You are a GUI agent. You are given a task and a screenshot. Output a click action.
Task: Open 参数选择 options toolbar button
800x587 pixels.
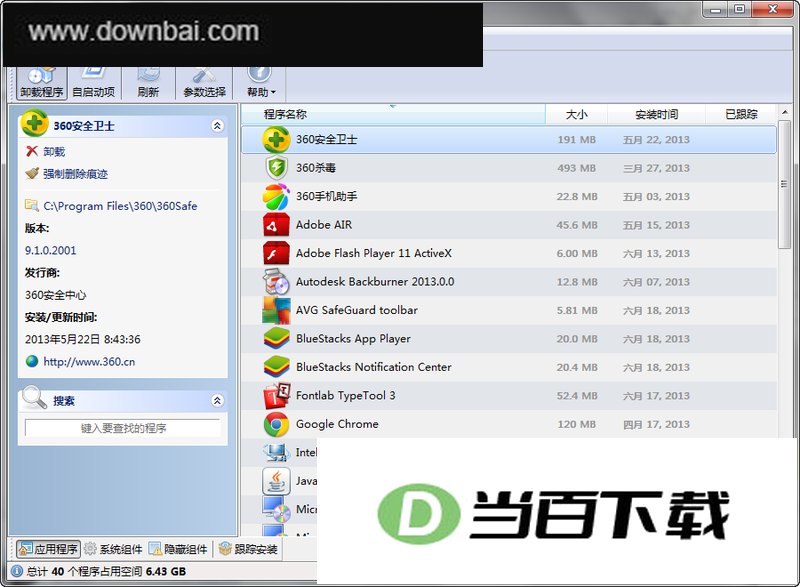(204, 83)
